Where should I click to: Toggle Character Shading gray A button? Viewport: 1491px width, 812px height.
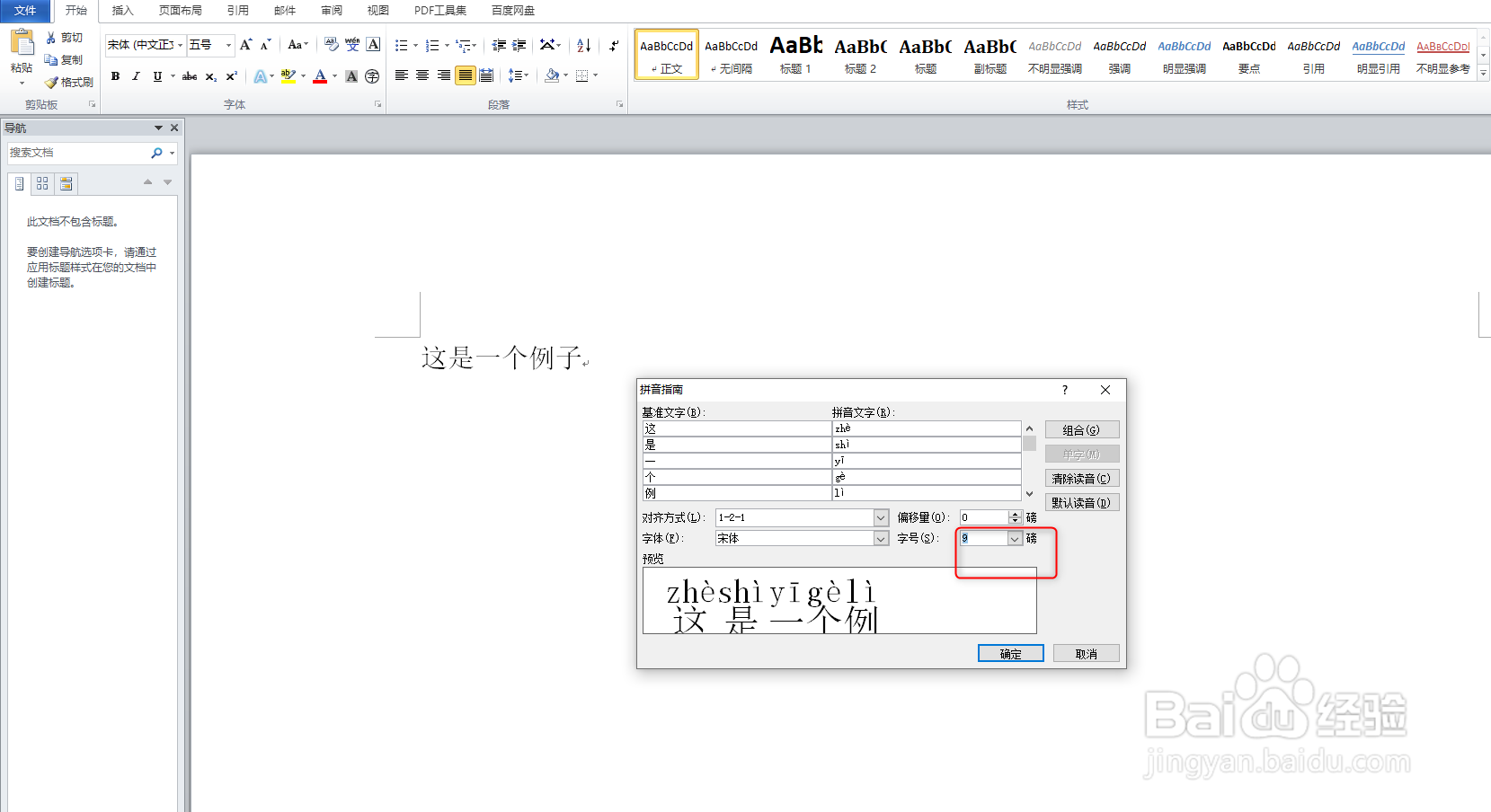point(351,76)
